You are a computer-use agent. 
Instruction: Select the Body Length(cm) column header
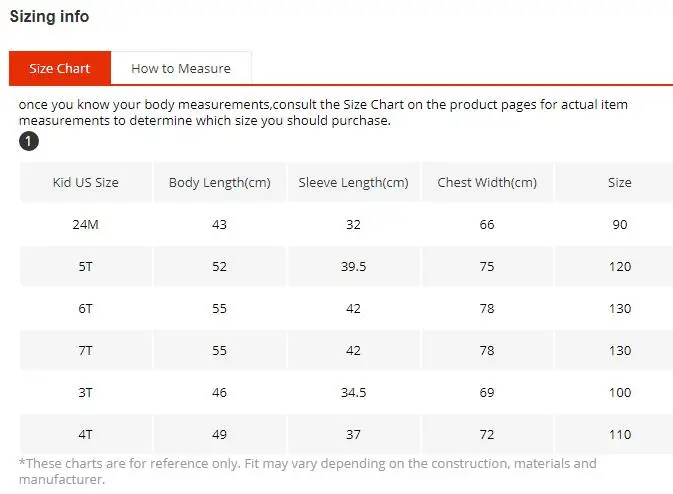tap(220, 182)
